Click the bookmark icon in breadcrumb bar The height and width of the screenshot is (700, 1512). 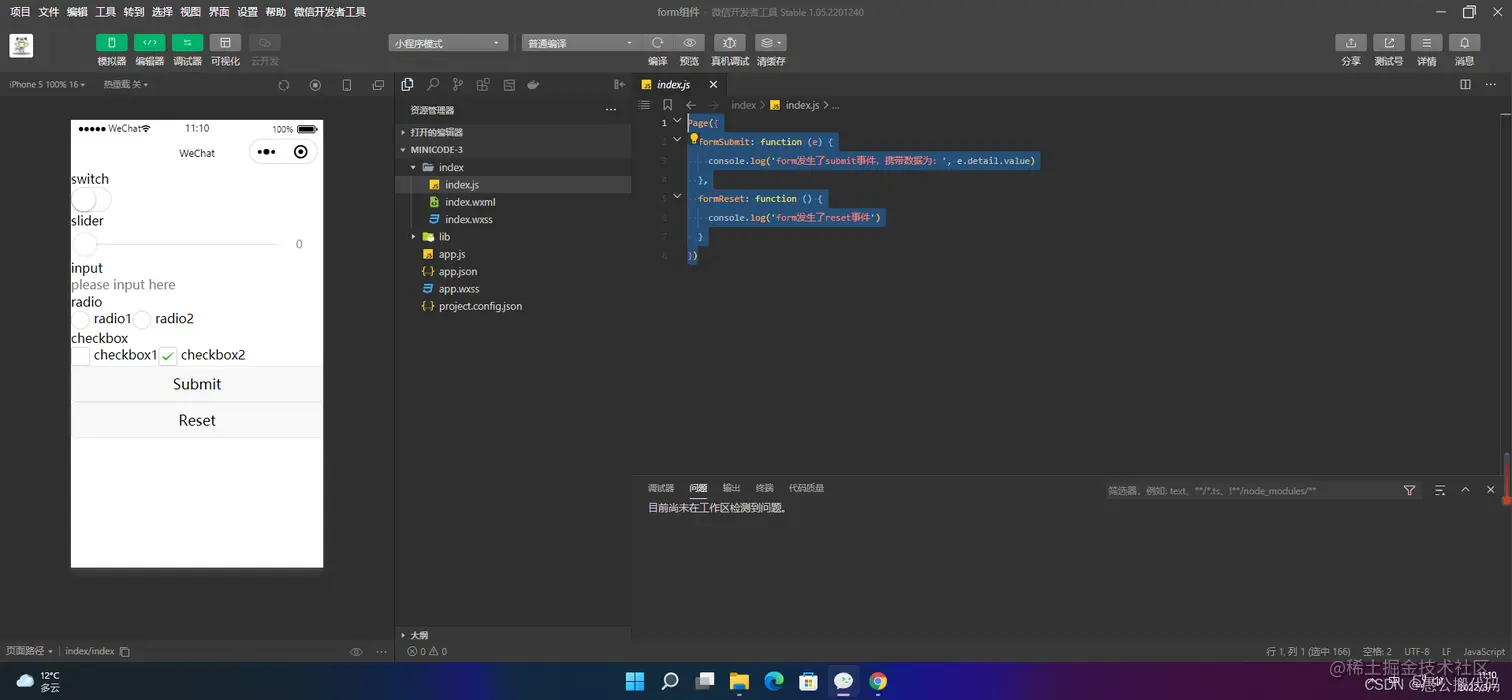(x=668, y=105)
